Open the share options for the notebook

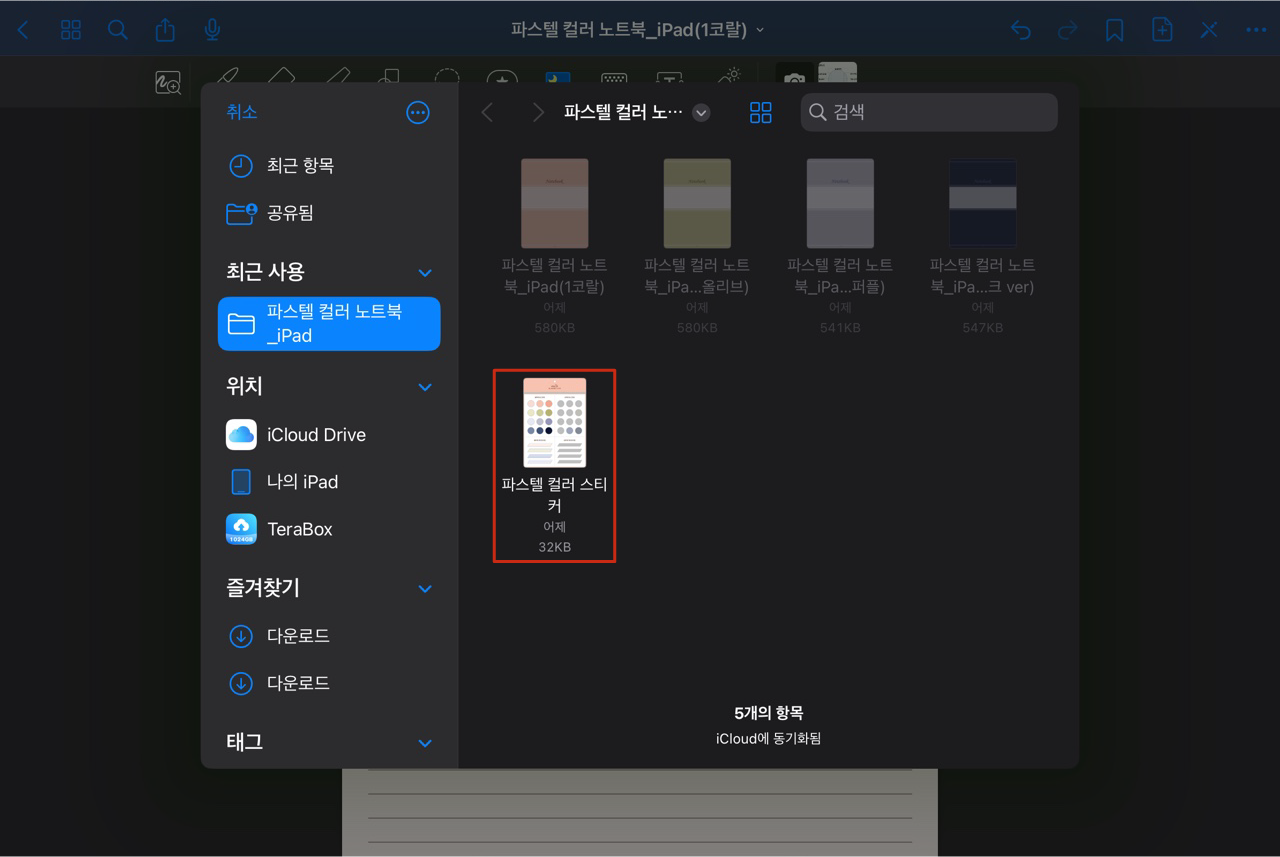pos(165,29)
